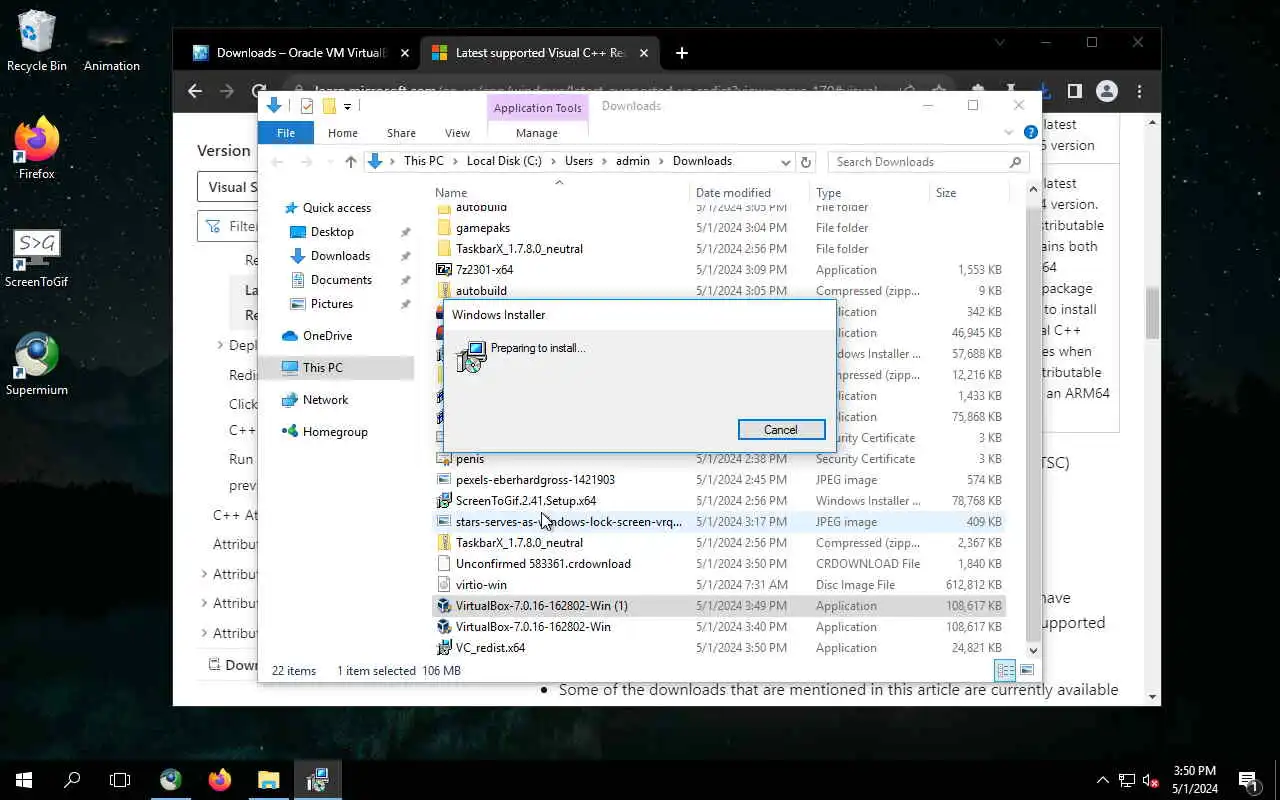
Task: Switch to Firefox on the taskbar
Action: pyautogui.click(x=220, y=779)
